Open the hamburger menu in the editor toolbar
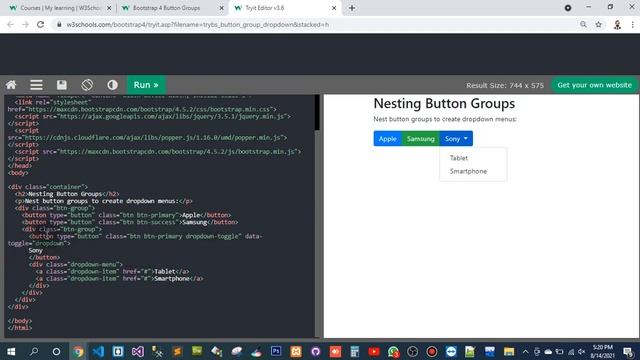The image size is (640, 360). (x=36, y=85)
